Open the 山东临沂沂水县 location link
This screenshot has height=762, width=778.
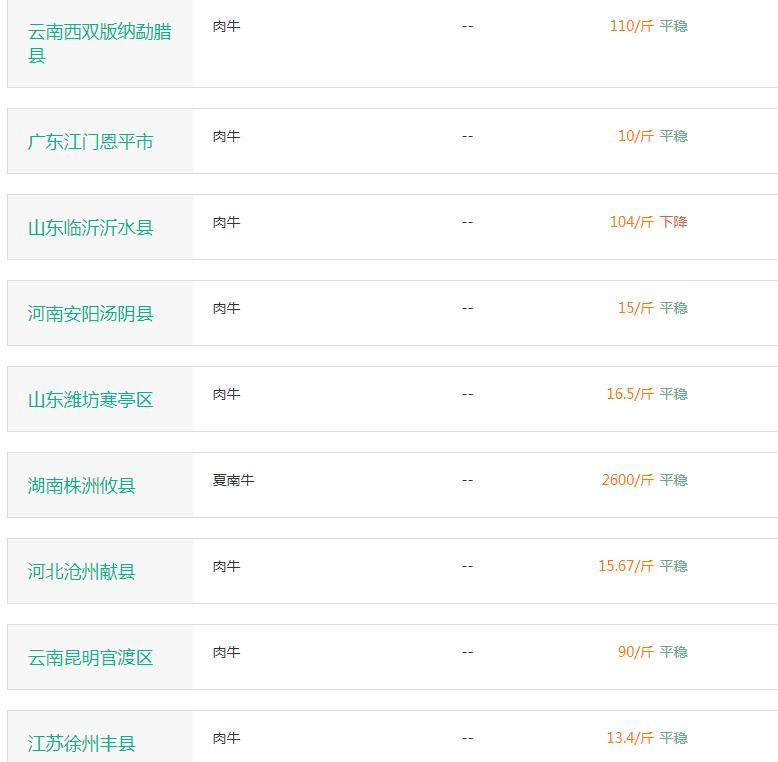[90, 228]
